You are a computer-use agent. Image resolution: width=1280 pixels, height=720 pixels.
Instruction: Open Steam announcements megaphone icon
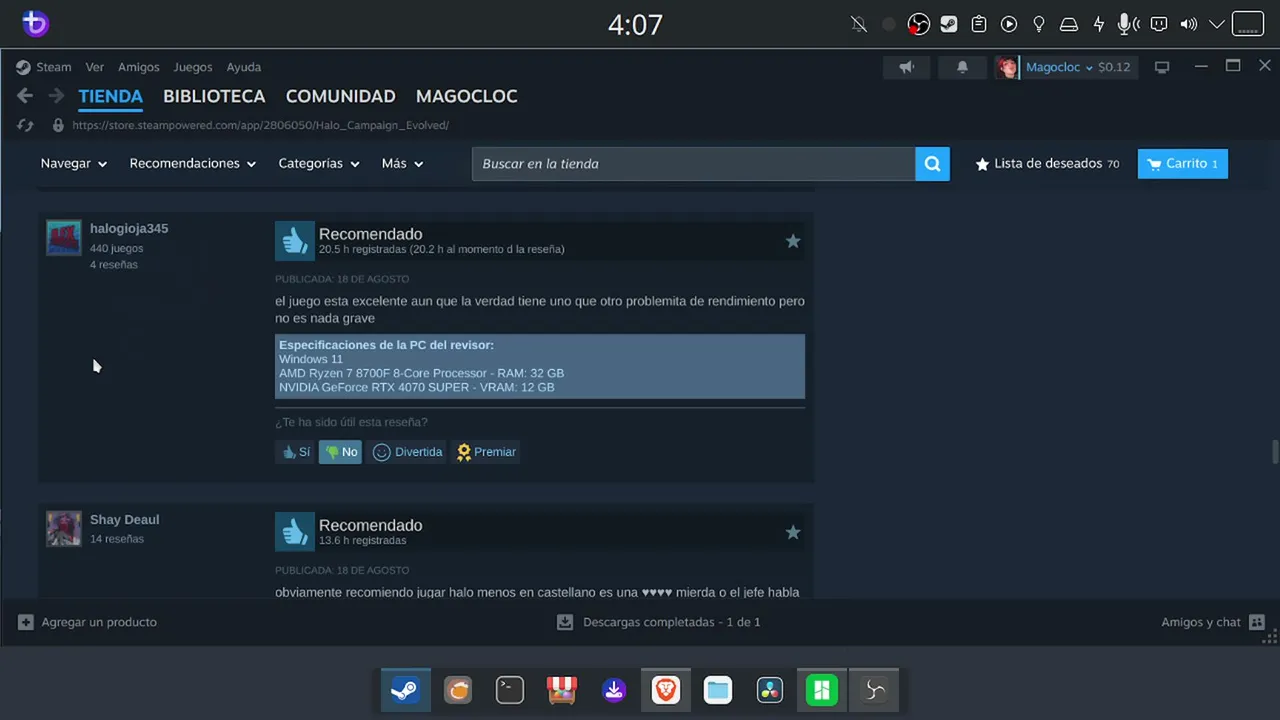906,67
